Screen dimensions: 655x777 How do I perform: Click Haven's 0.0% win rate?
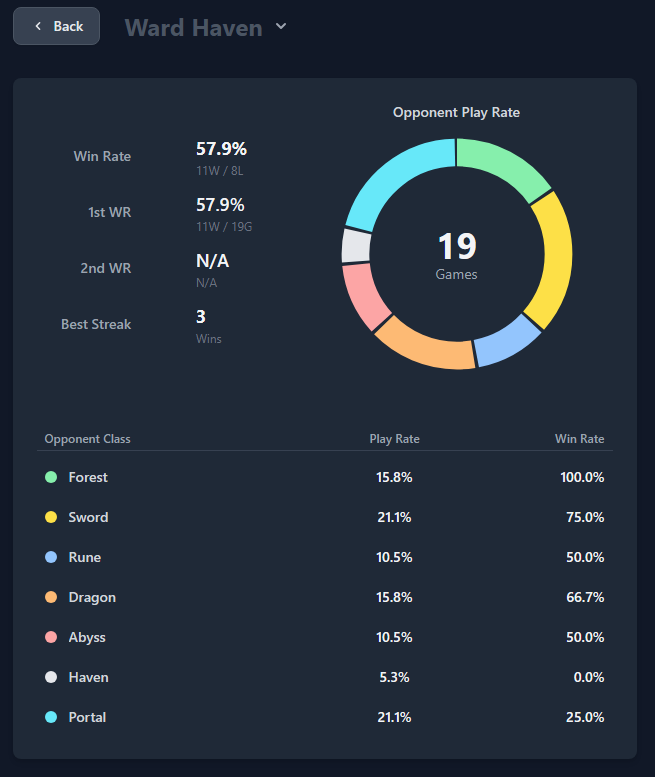click(589, 677)
